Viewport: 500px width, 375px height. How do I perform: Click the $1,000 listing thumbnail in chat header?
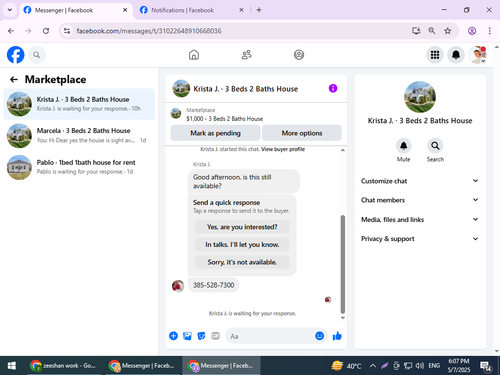176,114
